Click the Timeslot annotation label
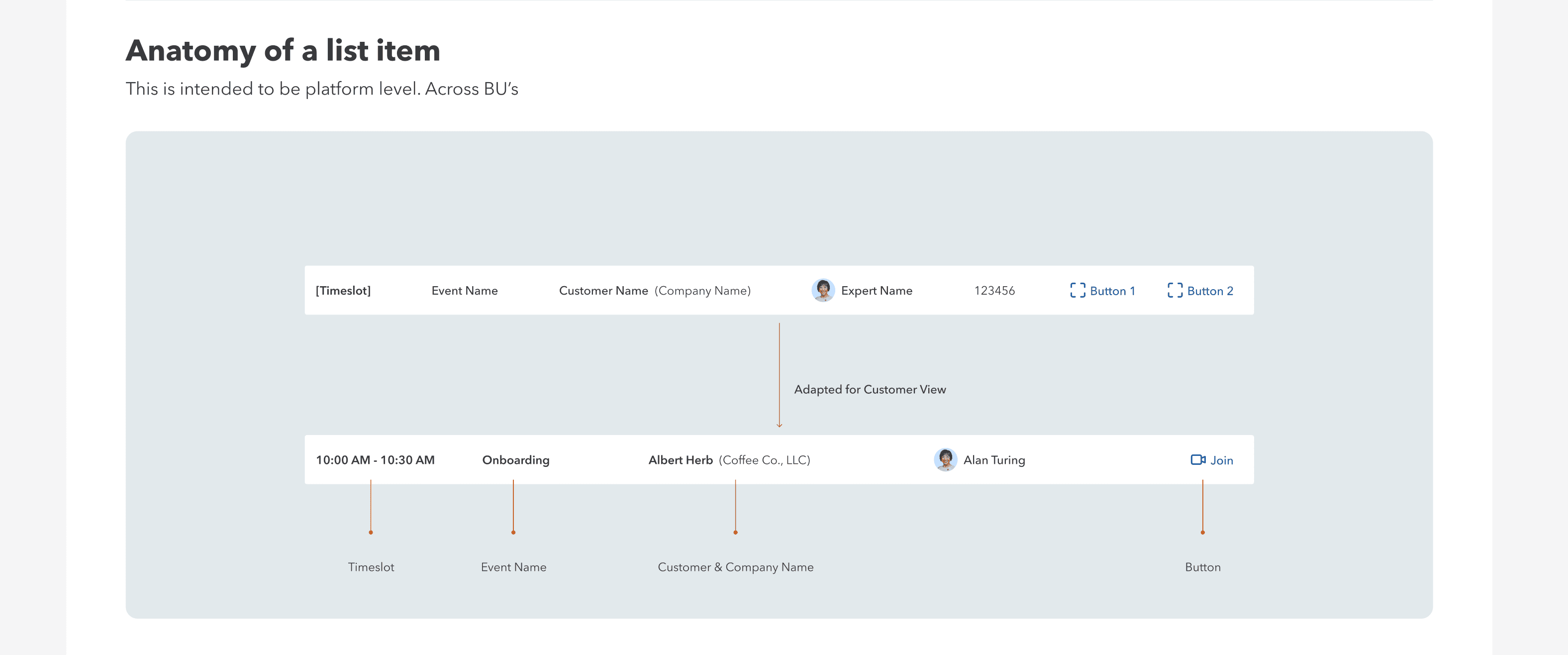 pos(371,567)
